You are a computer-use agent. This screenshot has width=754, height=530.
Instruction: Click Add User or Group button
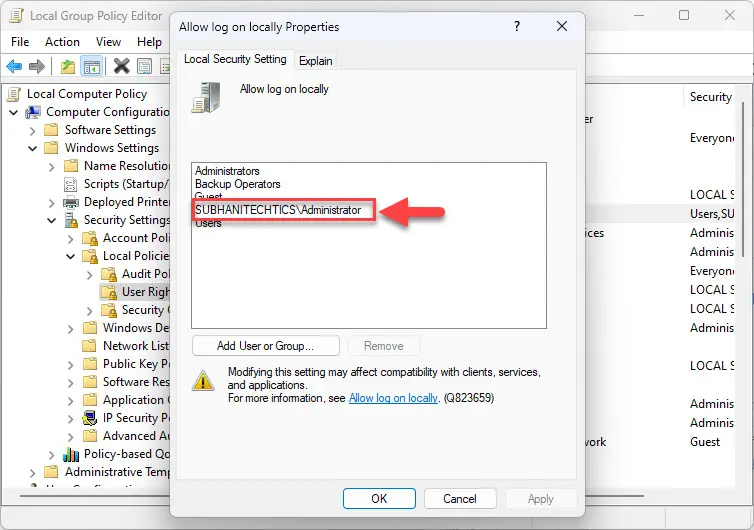click(x=265, y=346)
